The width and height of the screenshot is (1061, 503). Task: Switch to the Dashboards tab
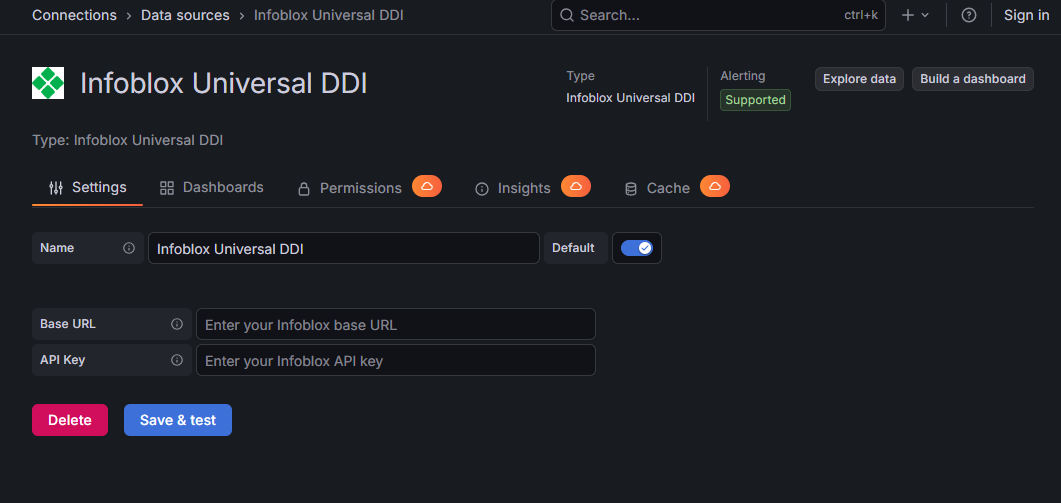click(x=212, y=188)
